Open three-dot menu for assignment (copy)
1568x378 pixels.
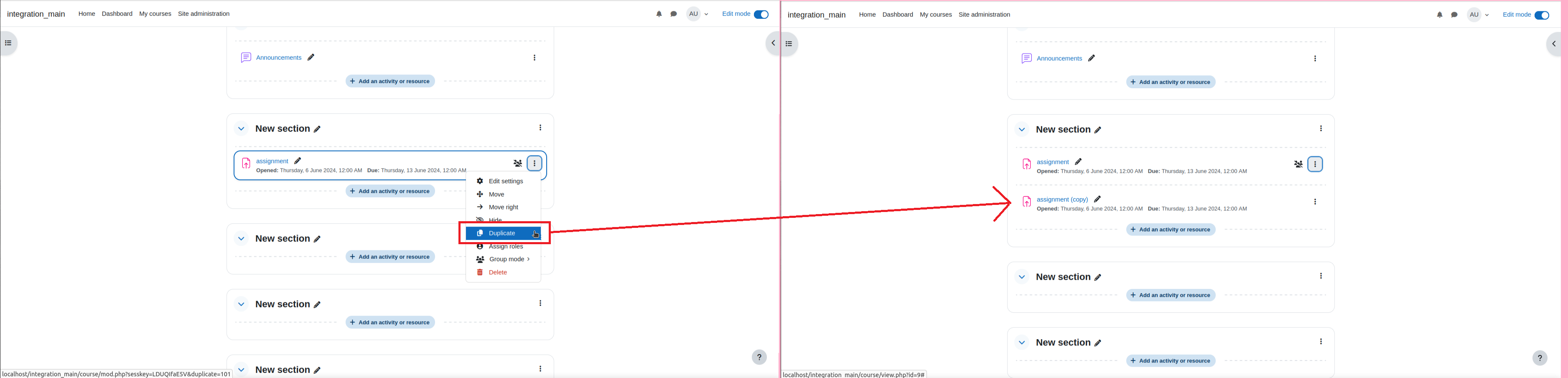(1315, 202)
